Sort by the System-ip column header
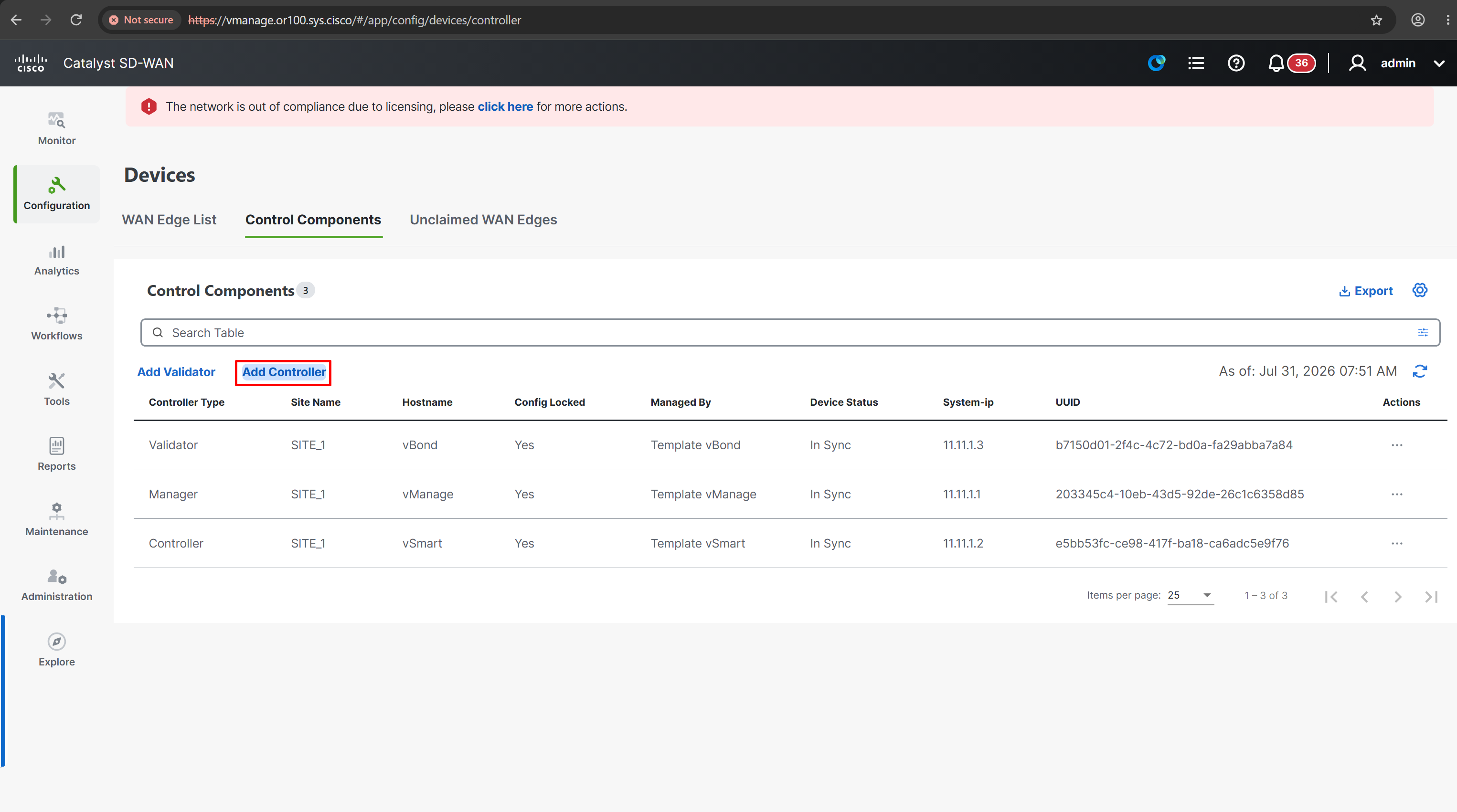This screenshot has height=812, width=1457. tap(968, 402)
